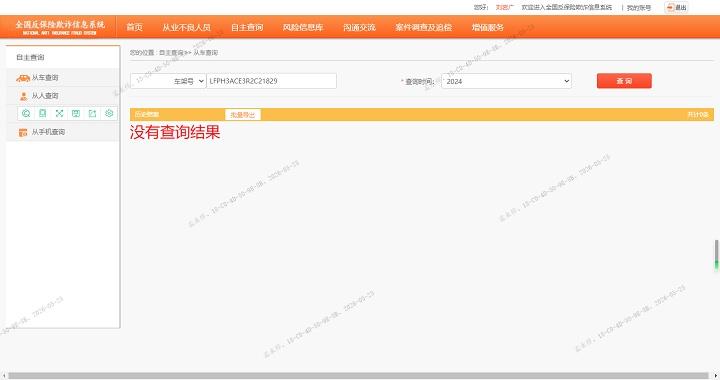Click the 批量导出 button
This screenshot has height=380, width=720.
coord(242,115)
